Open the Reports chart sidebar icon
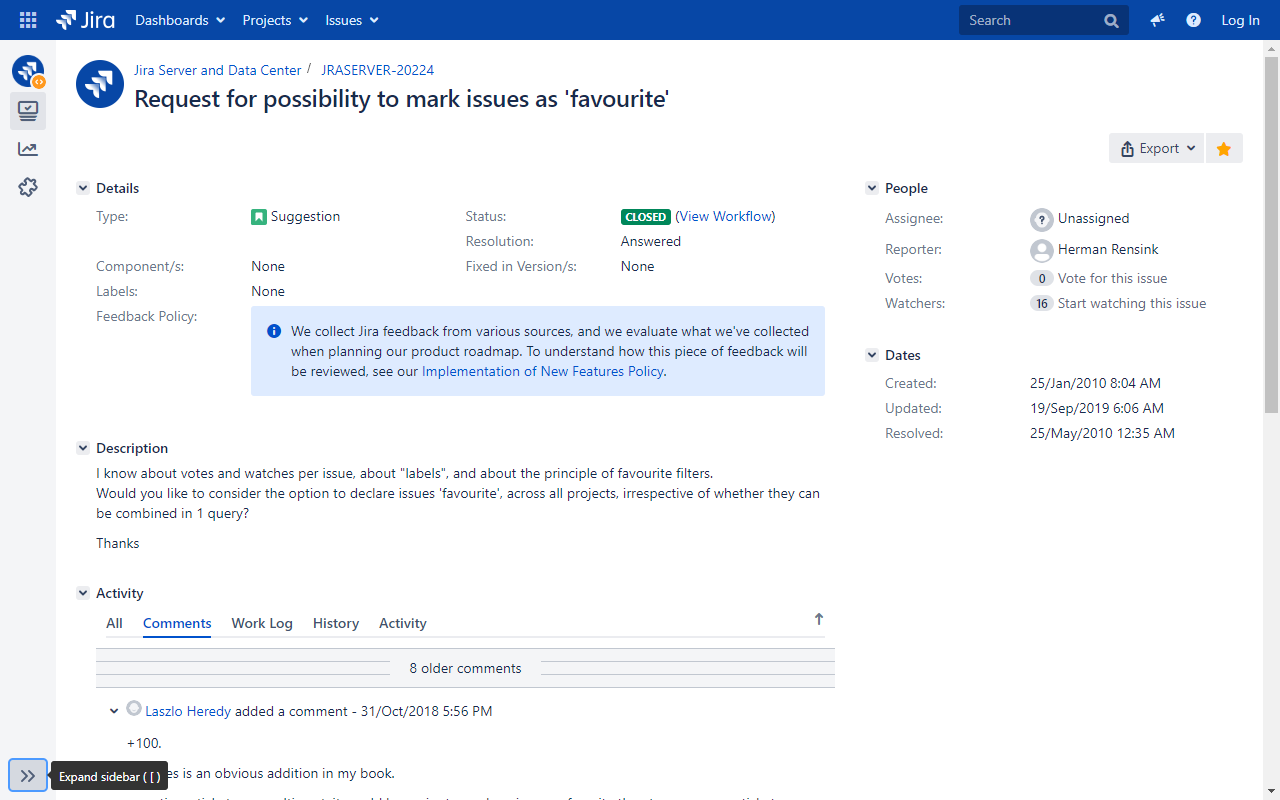The width and height of the screenshot is (1280, 800). coord(28,149)
